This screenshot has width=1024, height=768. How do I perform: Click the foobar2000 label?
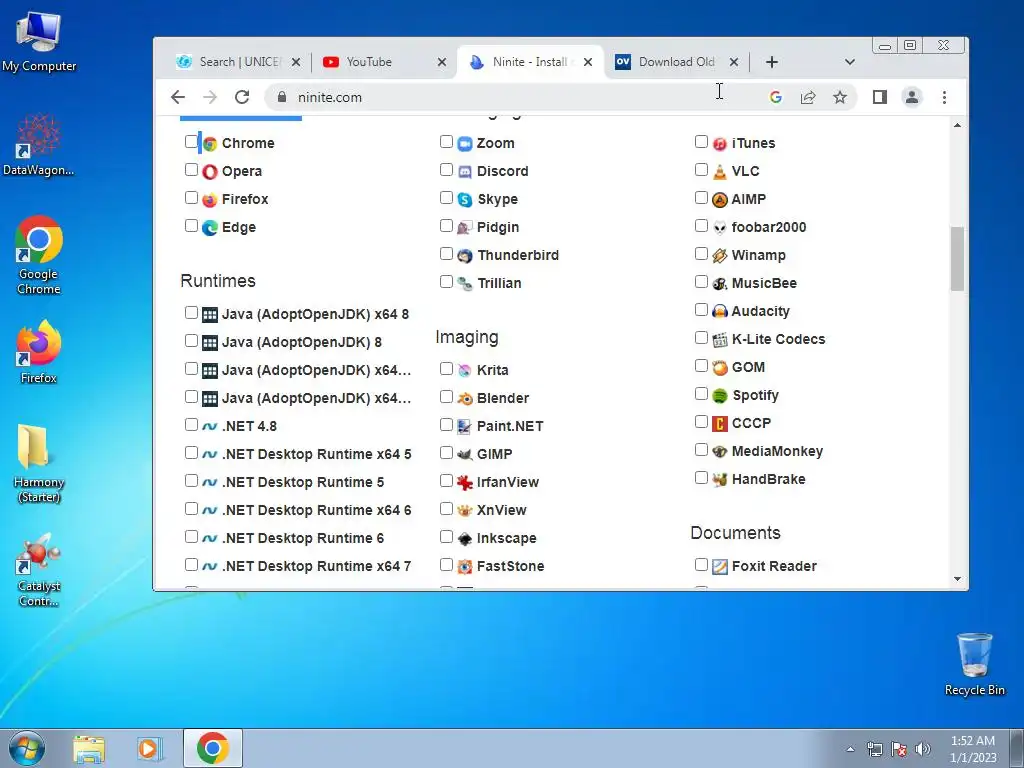(x=769, y=227)
